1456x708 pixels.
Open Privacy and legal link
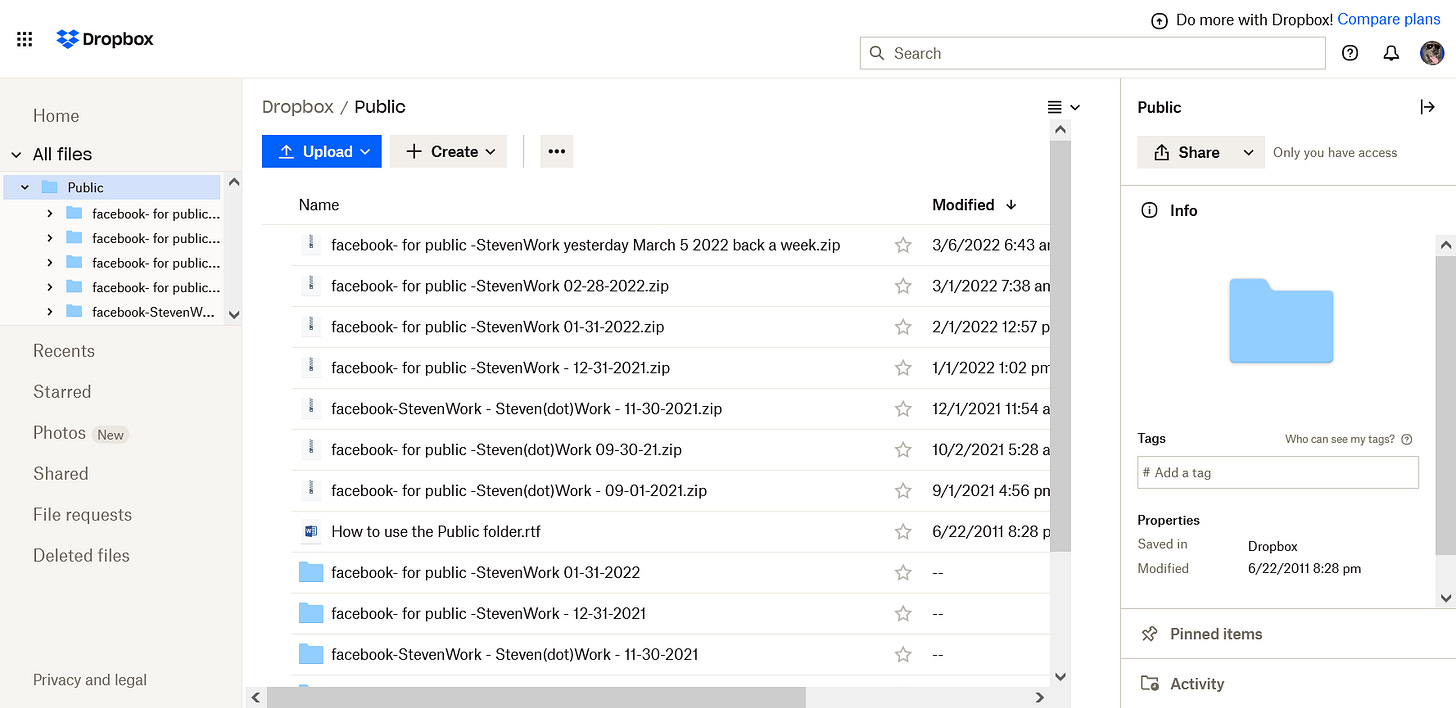tap(90, 680)
